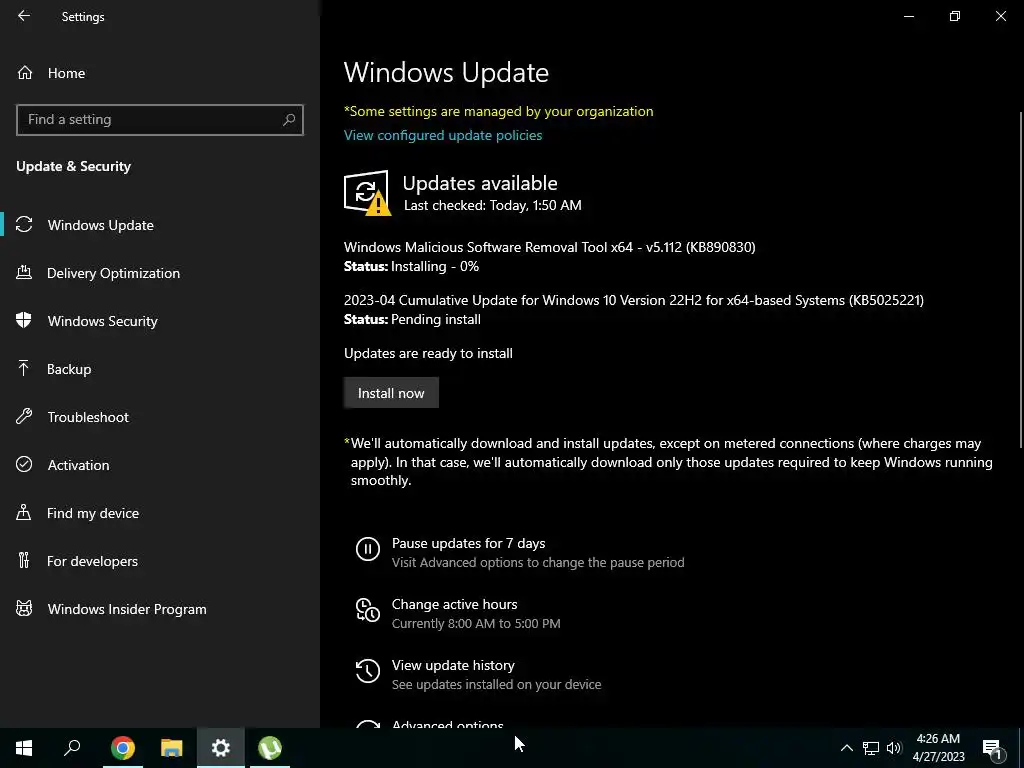Image resolution: width=1024 pixels, height=768 pixels.
Task: Click the Activation checkmark icon
Action: 24,464
